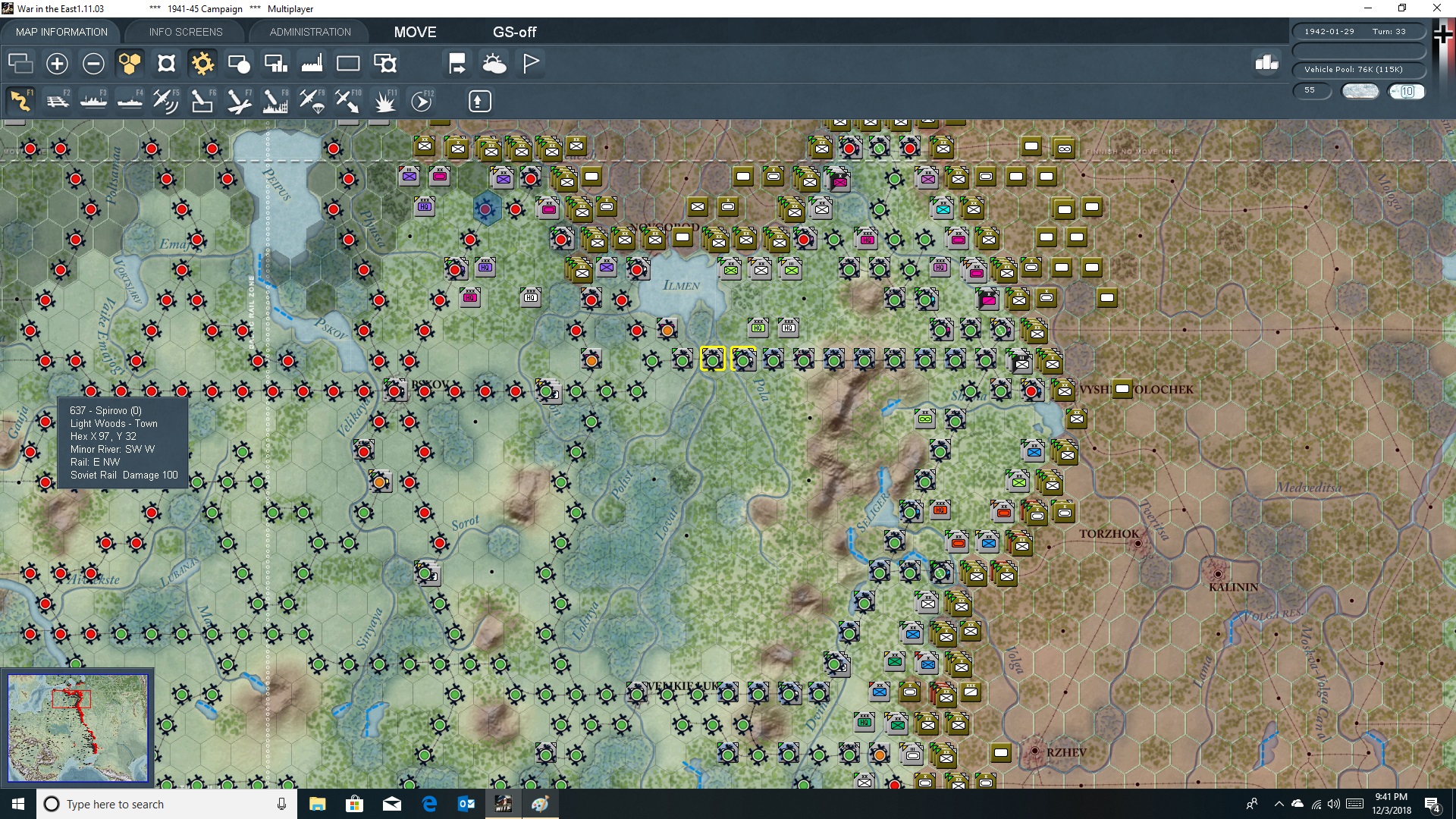Click the up-arrow box toolbar icon
This screenshot has width=1456, height=819.
tap(479, 101)
